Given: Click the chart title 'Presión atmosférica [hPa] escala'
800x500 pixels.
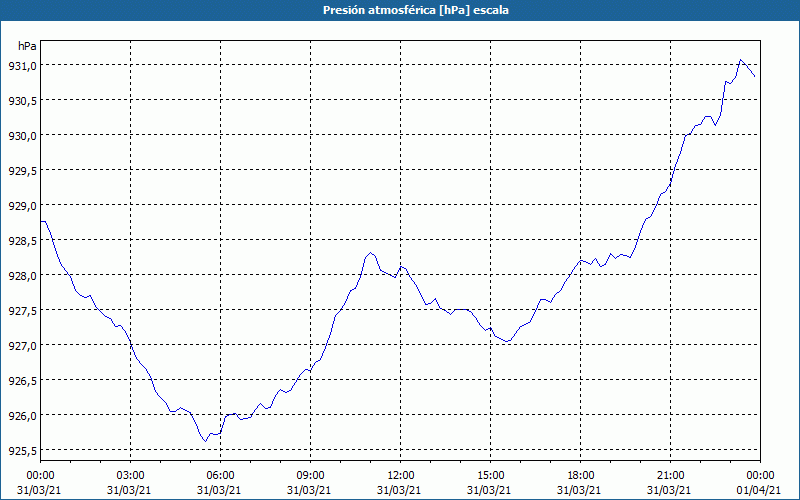Looking at the screenshot, I should coord(415,10).
